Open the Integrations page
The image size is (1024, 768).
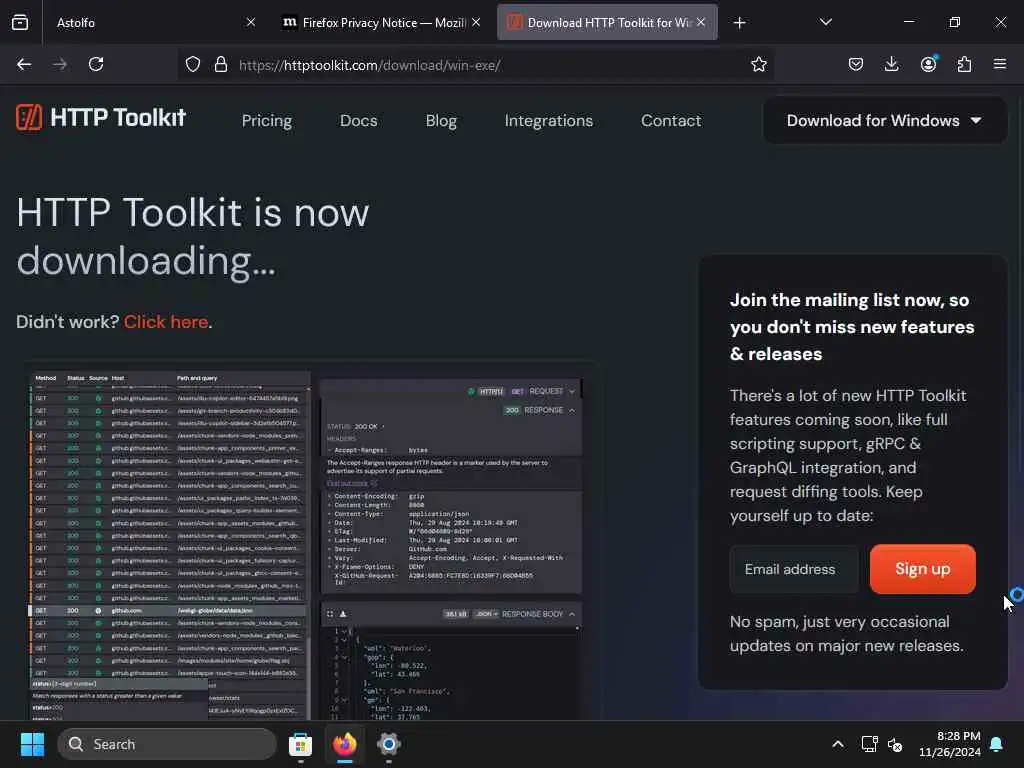click(549, 121)
